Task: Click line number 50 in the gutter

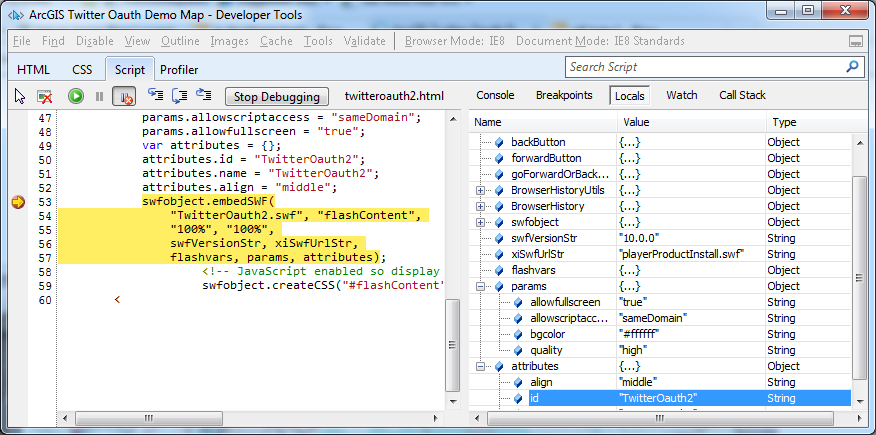Action: [45, 160]
